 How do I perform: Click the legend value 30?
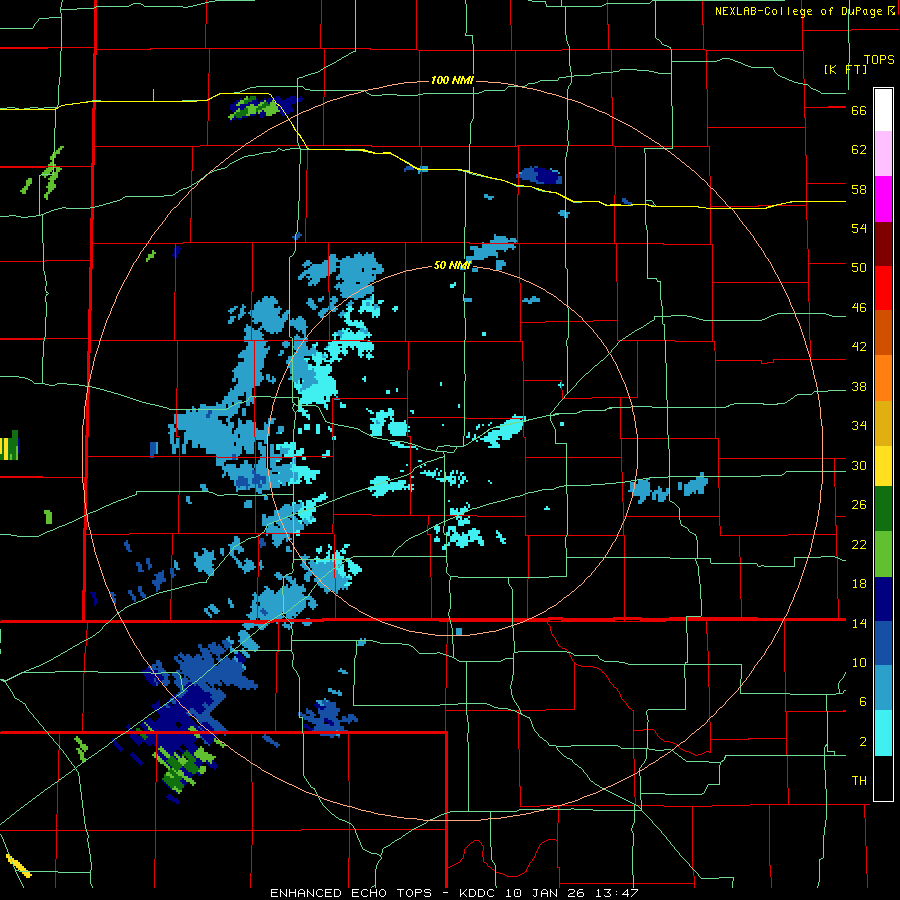859,465
